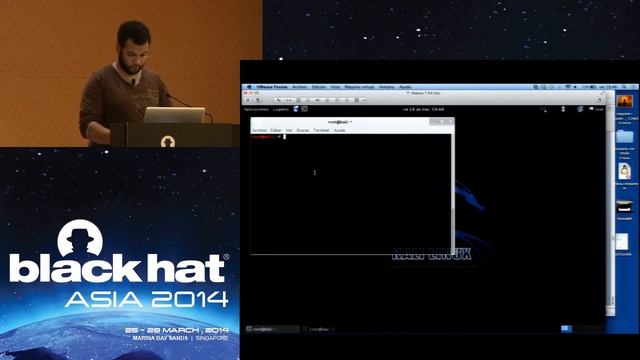Open the Kali Aplicaciones menu
Viewport: 640px width, 360px height.
[256, 109]
